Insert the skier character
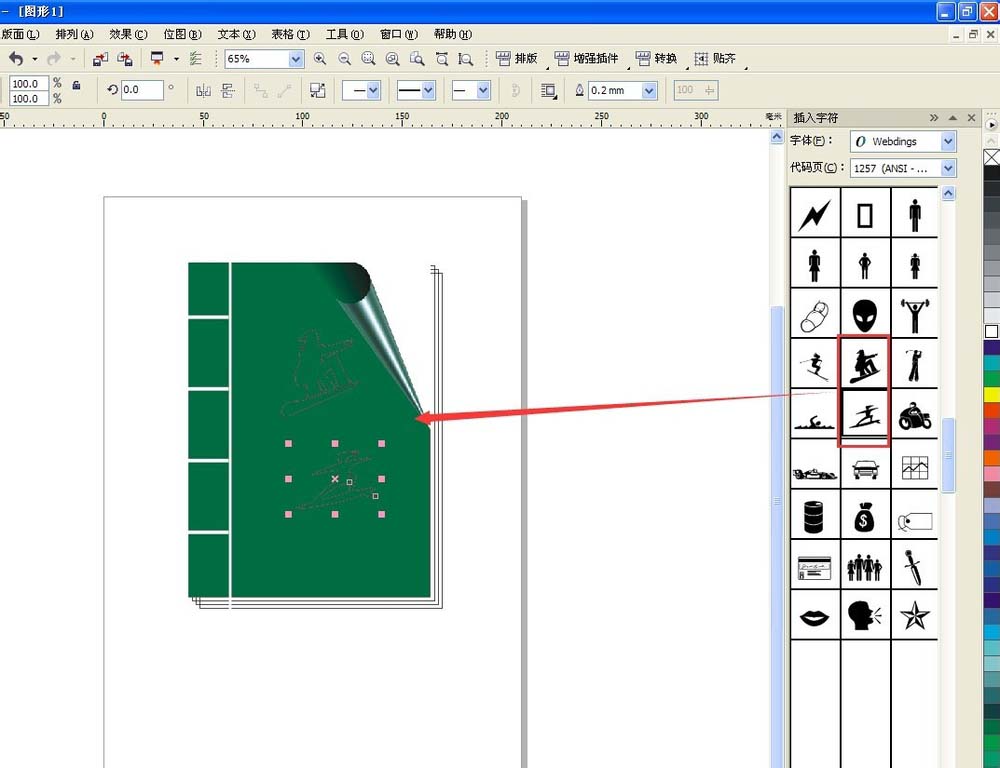Screen dimensions: 1000x768 coord(815,364)
